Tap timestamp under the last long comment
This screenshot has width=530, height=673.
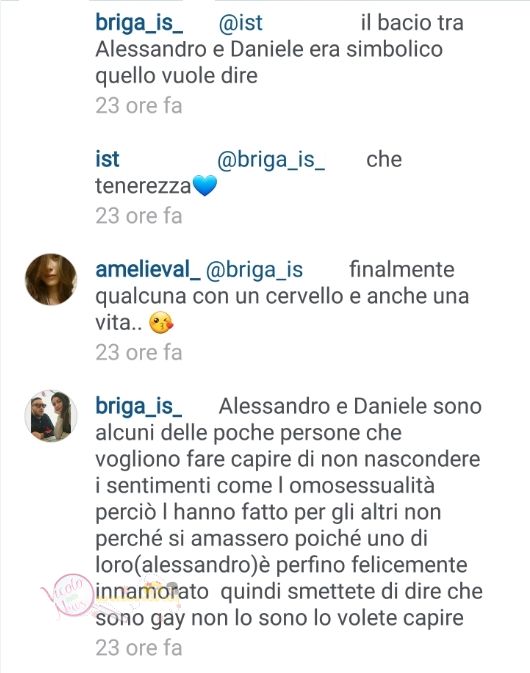pyautogui.click(x=139, y=648)
